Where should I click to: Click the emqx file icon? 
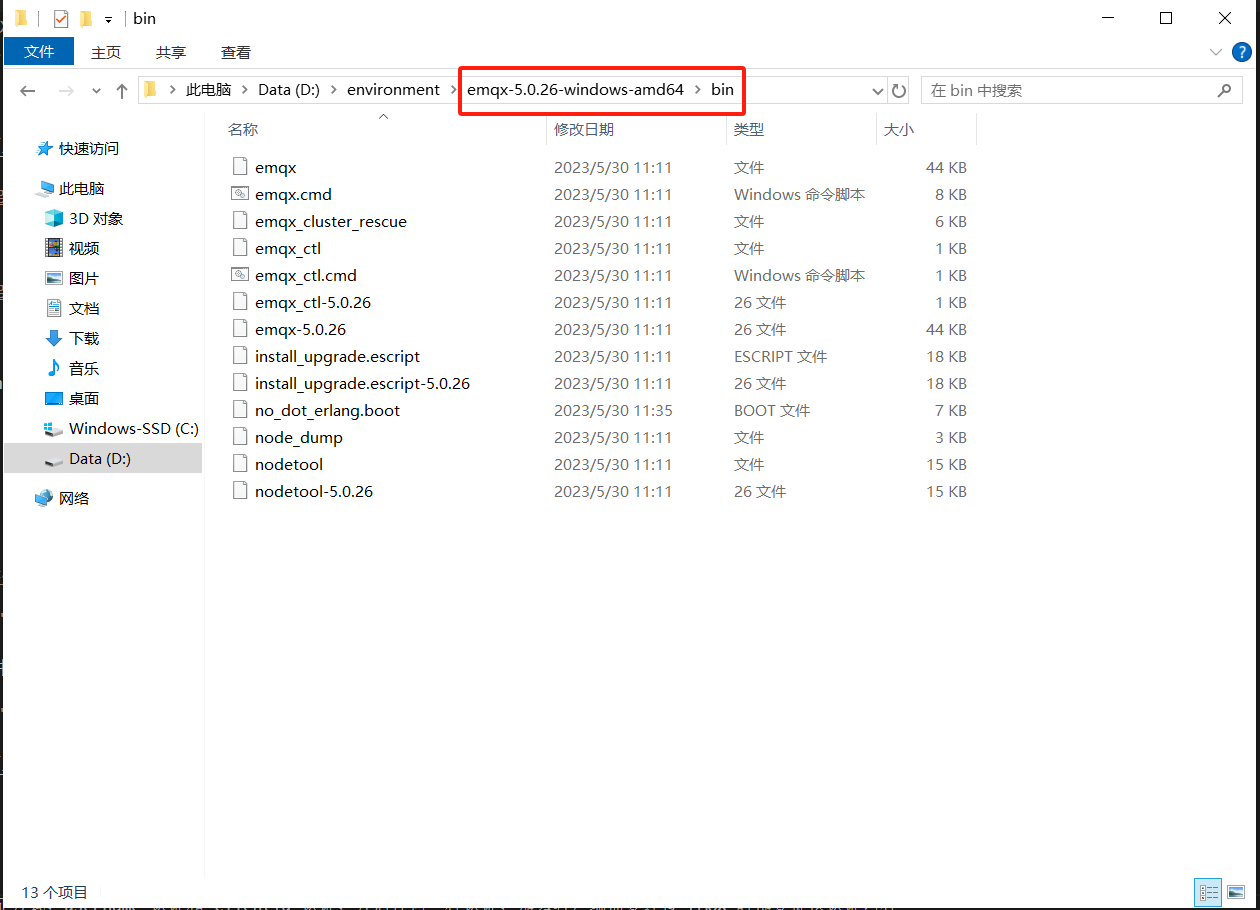[239, 167]
